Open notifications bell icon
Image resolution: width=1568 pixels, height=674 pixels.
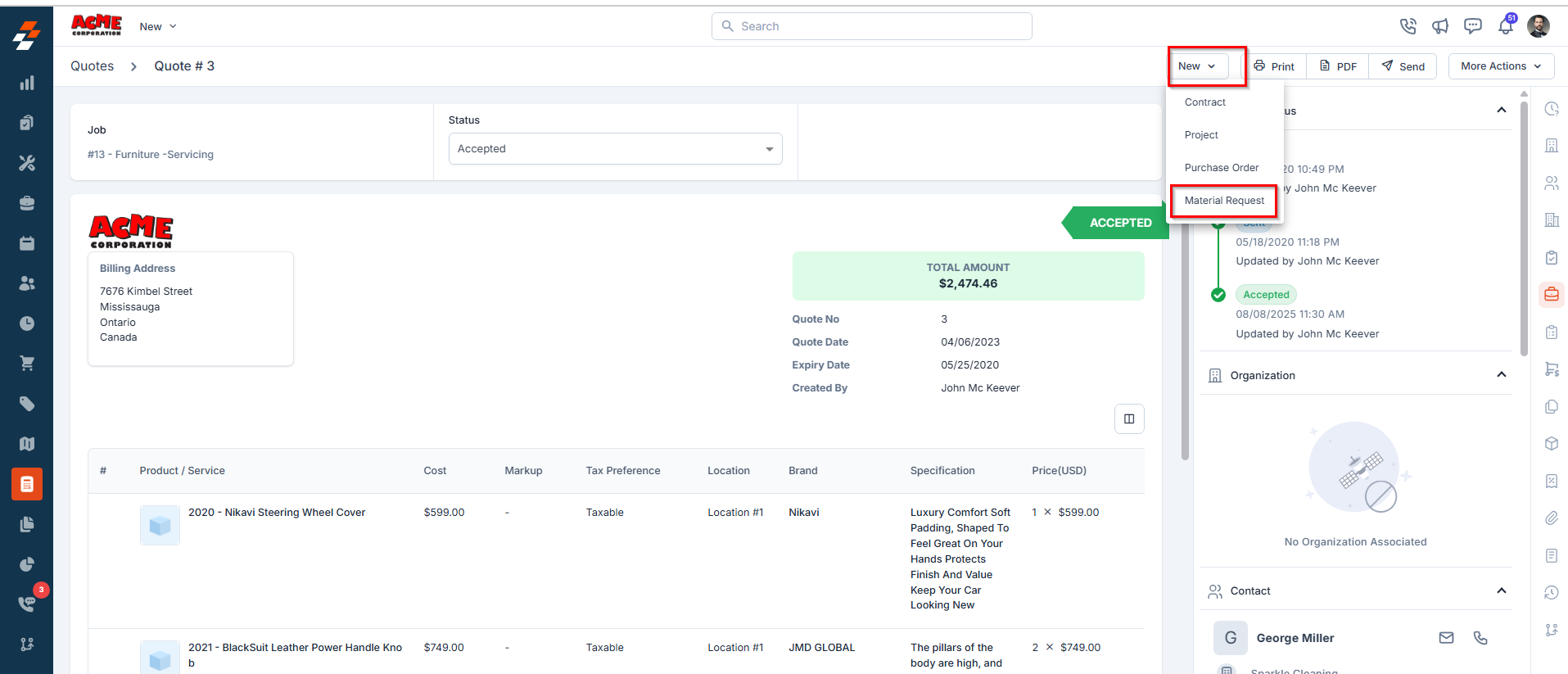[x=1506, y=26]
